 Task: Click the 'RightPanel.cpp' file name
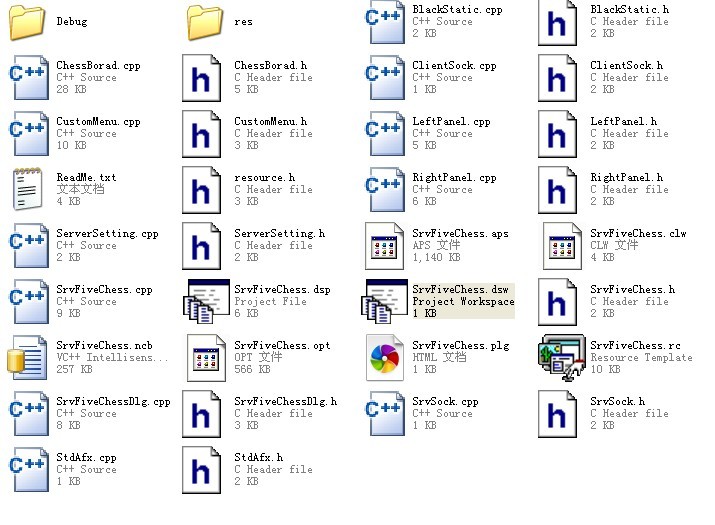(x=454, y=177)
